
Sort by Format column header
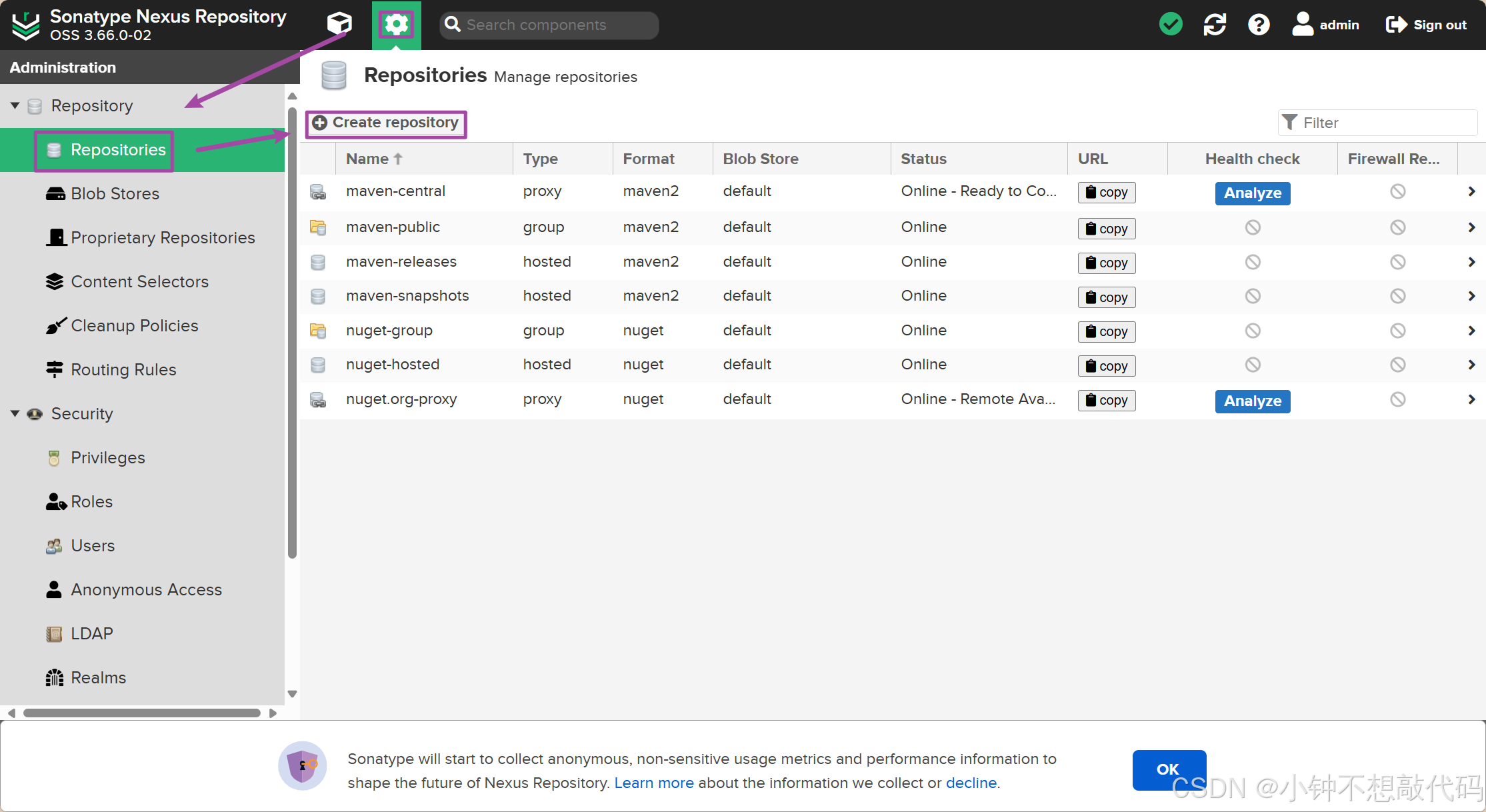pos(663,159)
